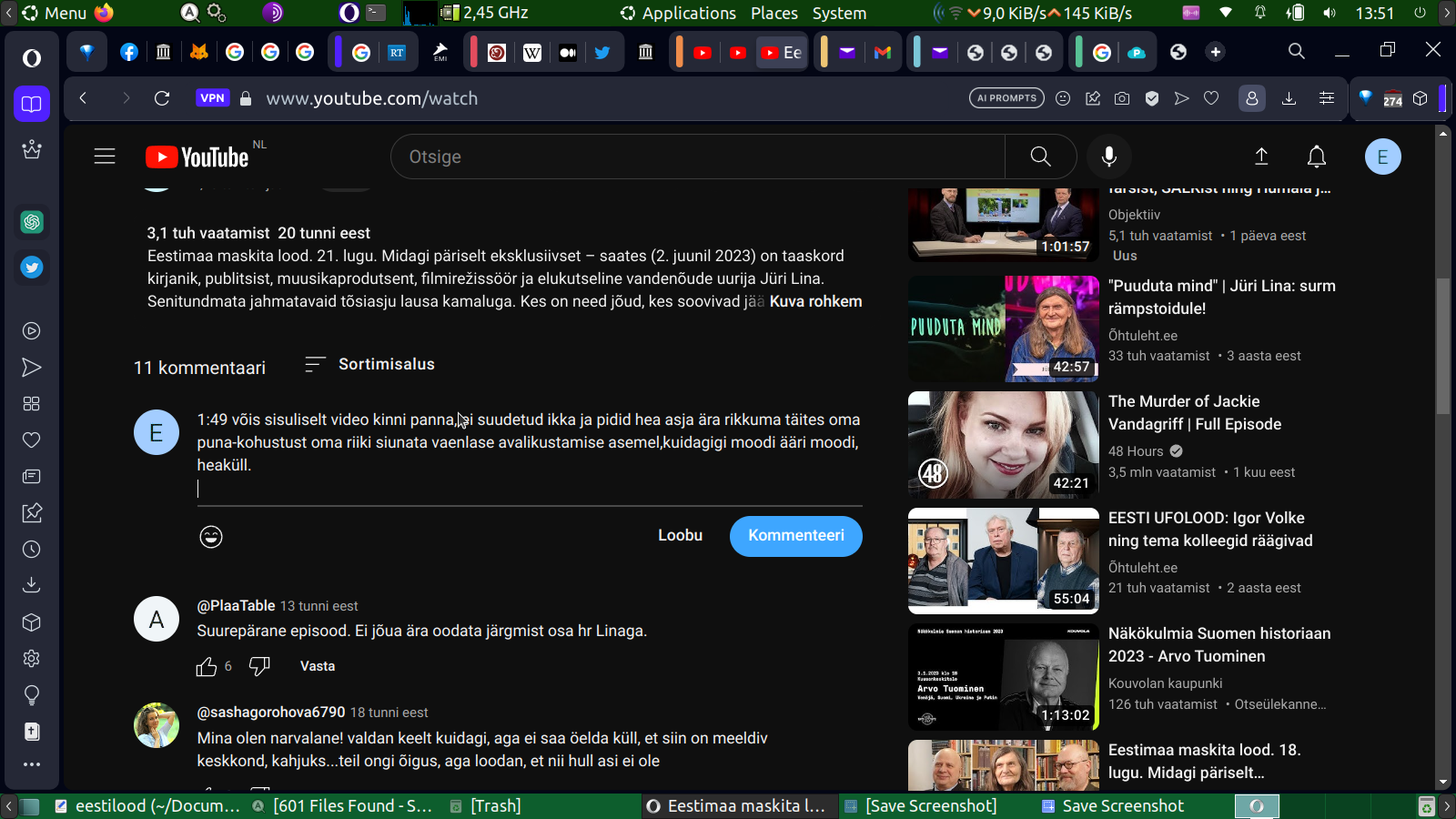The image size is (1456, 819).
Task: Open the YouTube create upload icon
Action: pos(1261,157)
